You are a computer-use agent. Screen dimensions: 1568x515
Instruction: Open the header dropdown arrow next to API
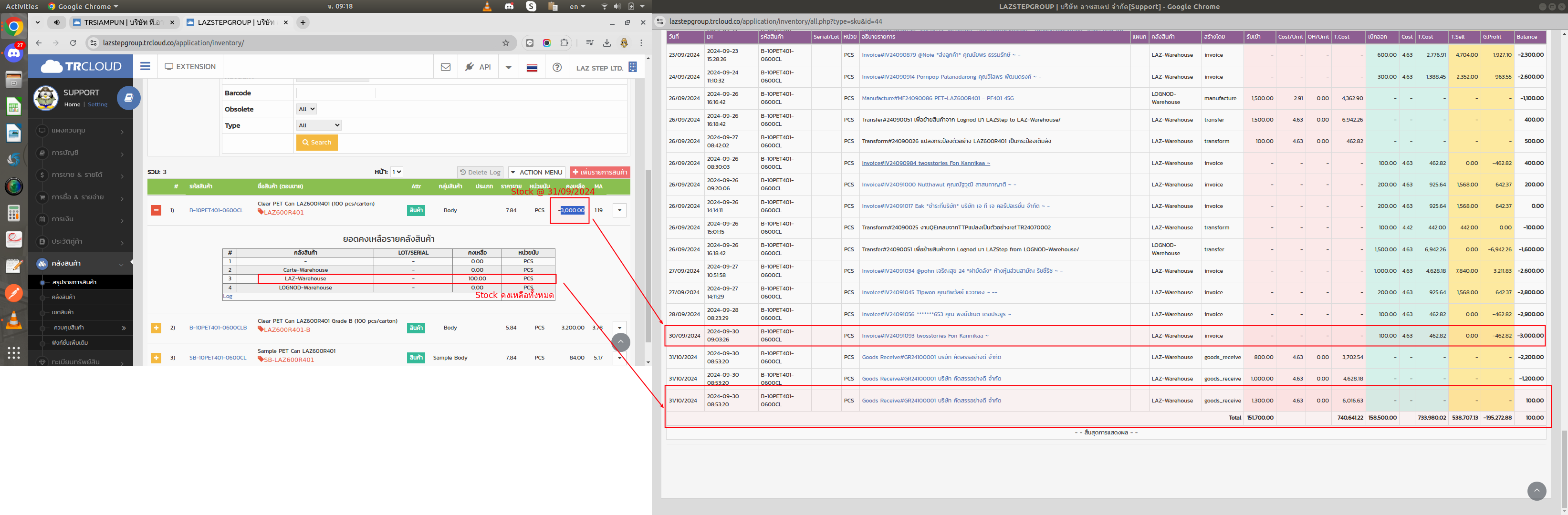point(508,67)
